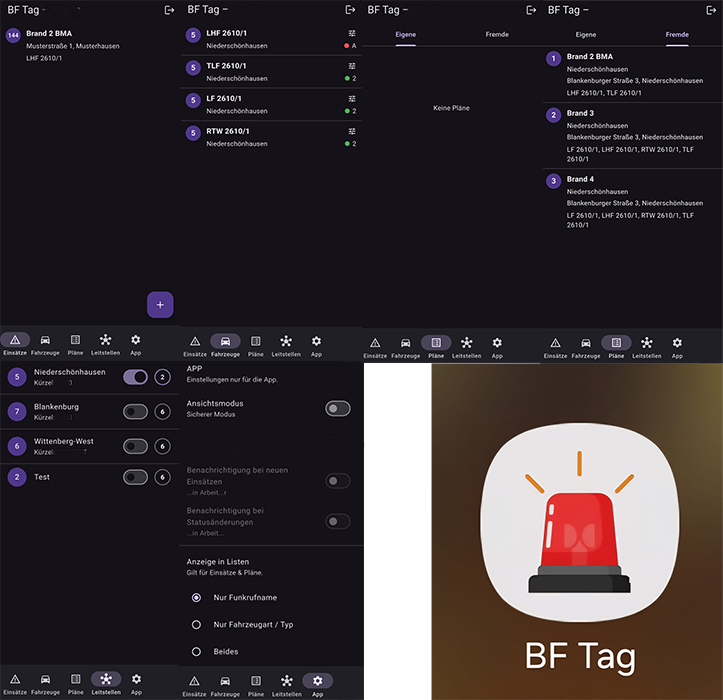Switch to Eigene tab above Brand 2 BMA plans
Viewport: 723px width, 700px height.
coord(586,35)
